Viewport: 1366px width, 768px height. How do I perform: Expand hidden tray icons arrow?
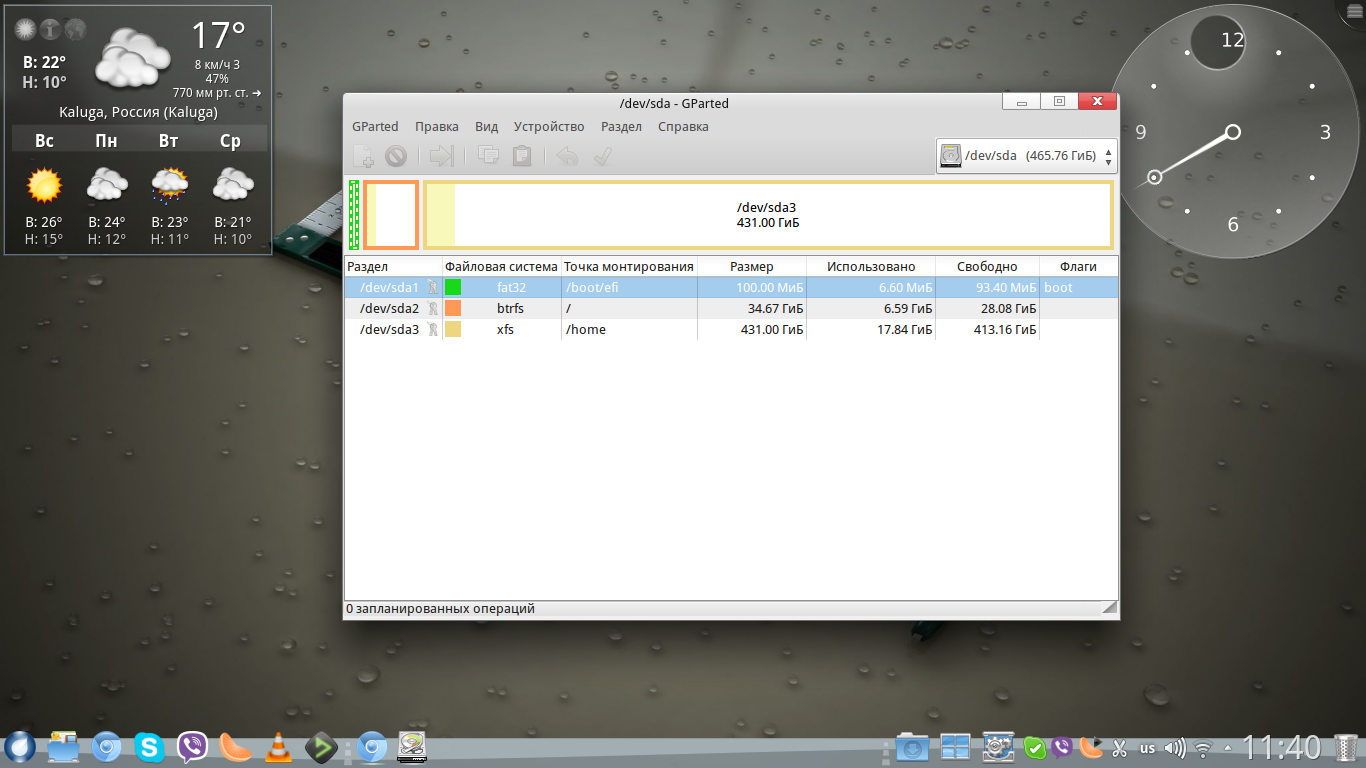pos(1228,748)
